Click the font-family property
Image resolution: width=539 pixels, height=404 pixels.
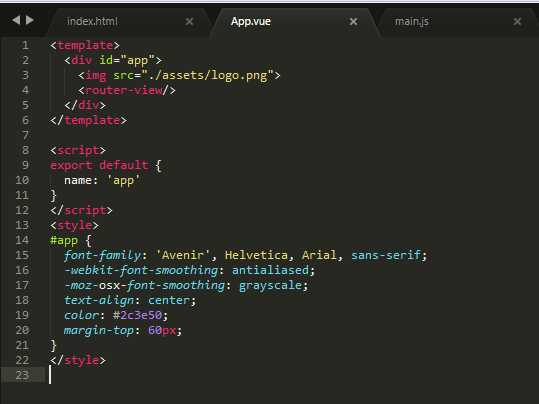tap(102, 255)
